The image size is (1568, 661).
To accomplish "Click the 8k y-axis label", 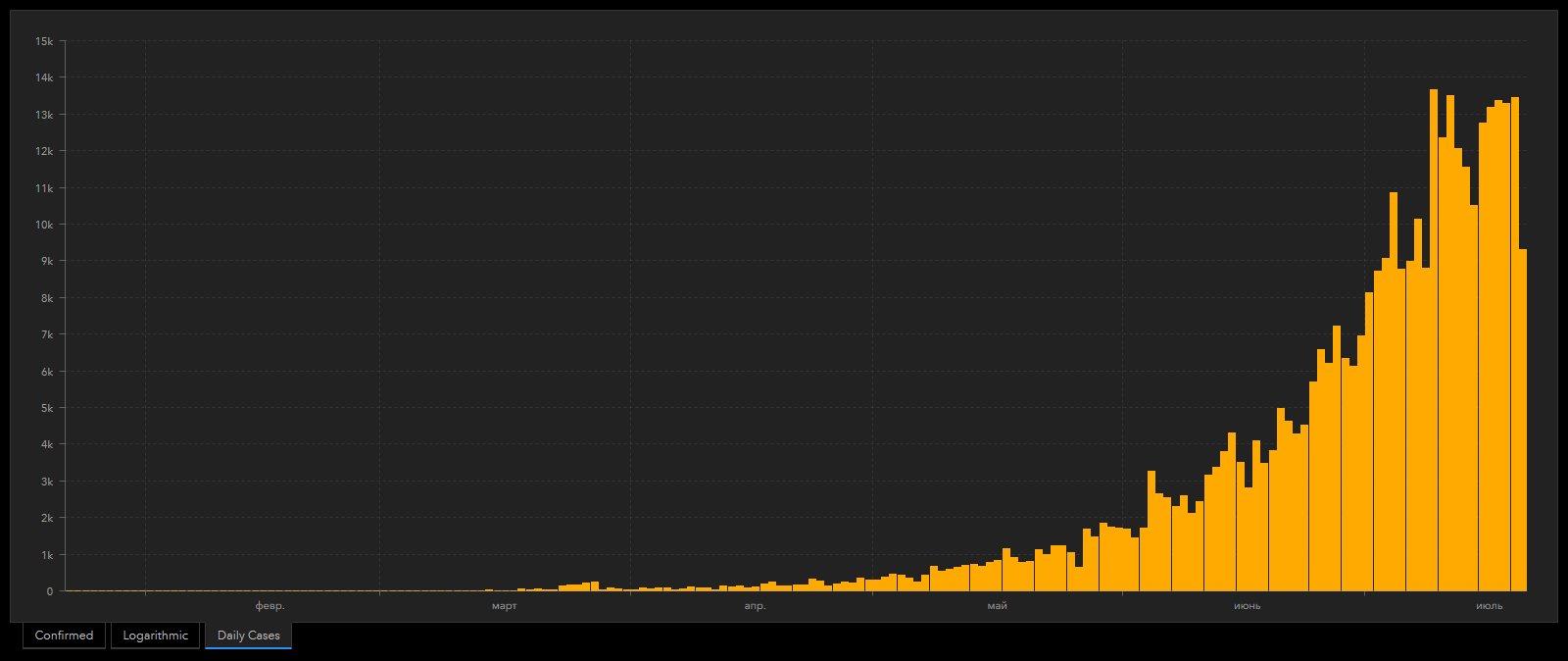I will 46,298.
